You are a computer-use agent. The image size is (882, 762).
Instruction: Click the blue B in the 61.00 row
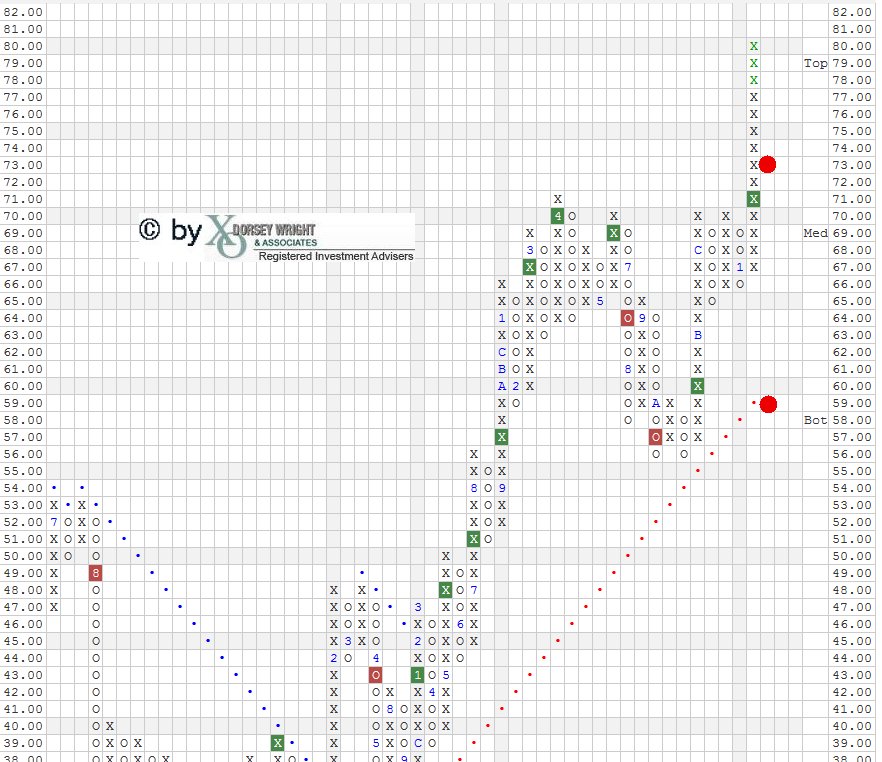(x=502, y=369)
